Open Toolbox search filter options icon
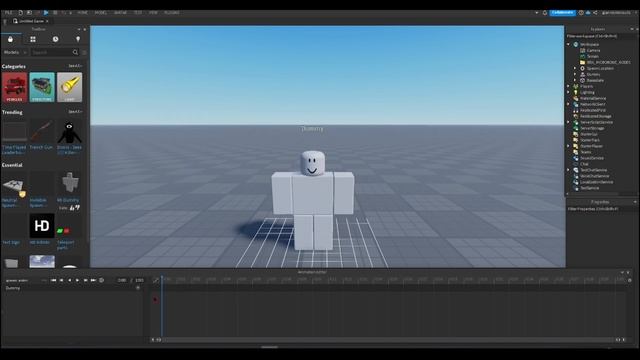This screenshot has height=360, width=640. click(84, 52)
